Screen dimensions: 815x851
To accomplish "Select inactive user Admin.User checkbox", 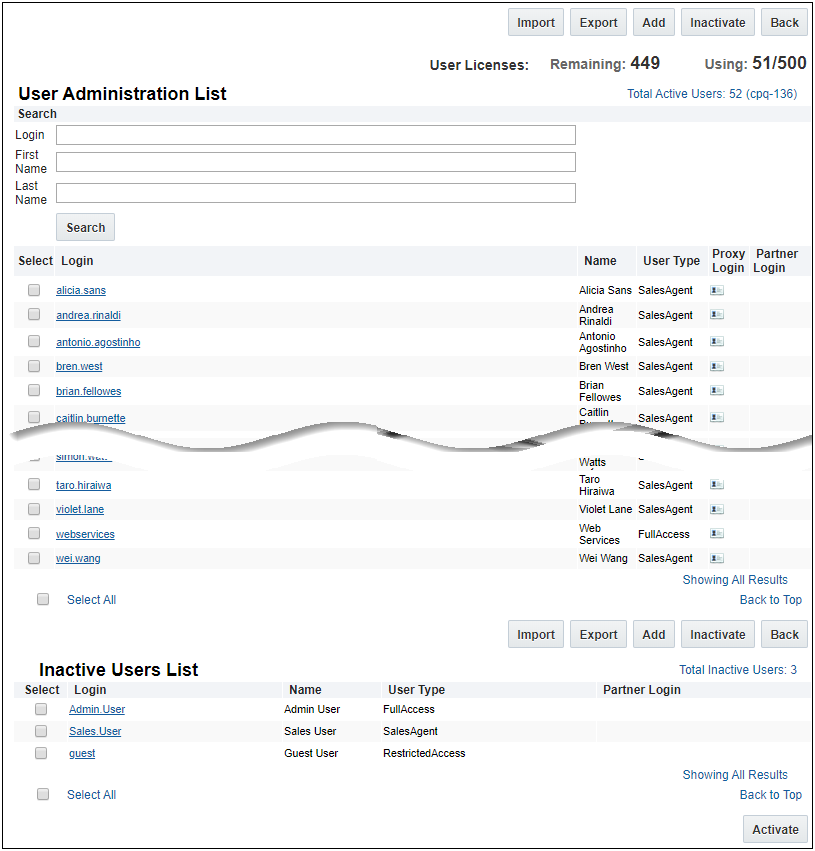I will coord(41,709).
